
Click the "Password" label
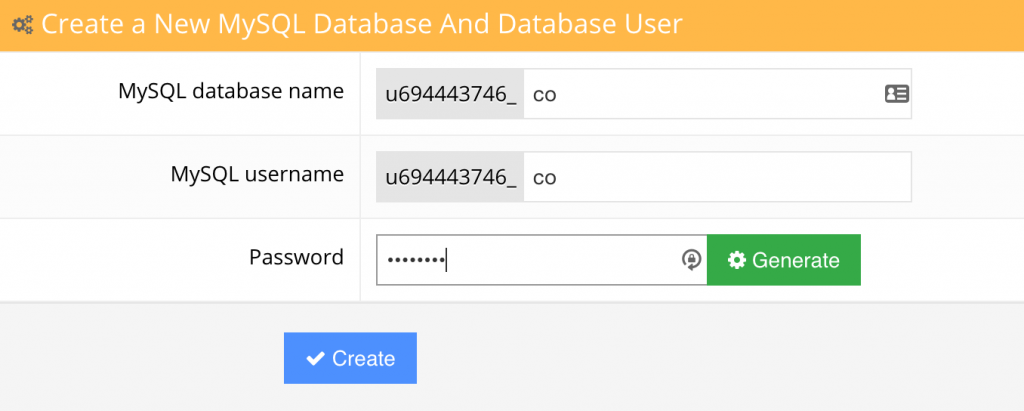(x=296, y=257)
